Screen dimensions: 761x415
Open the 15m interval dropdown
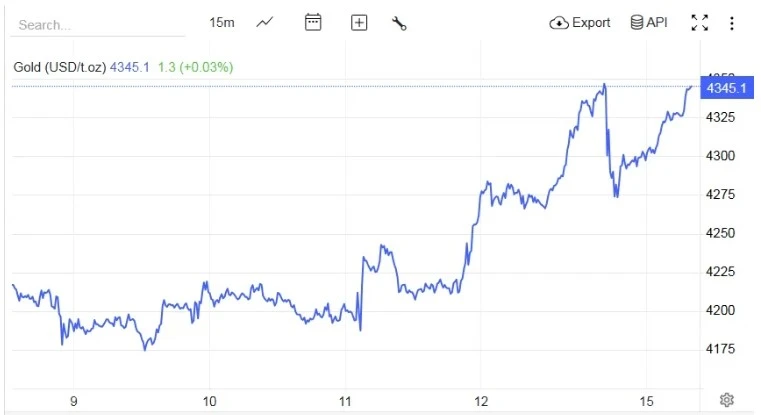click(222, 22)
